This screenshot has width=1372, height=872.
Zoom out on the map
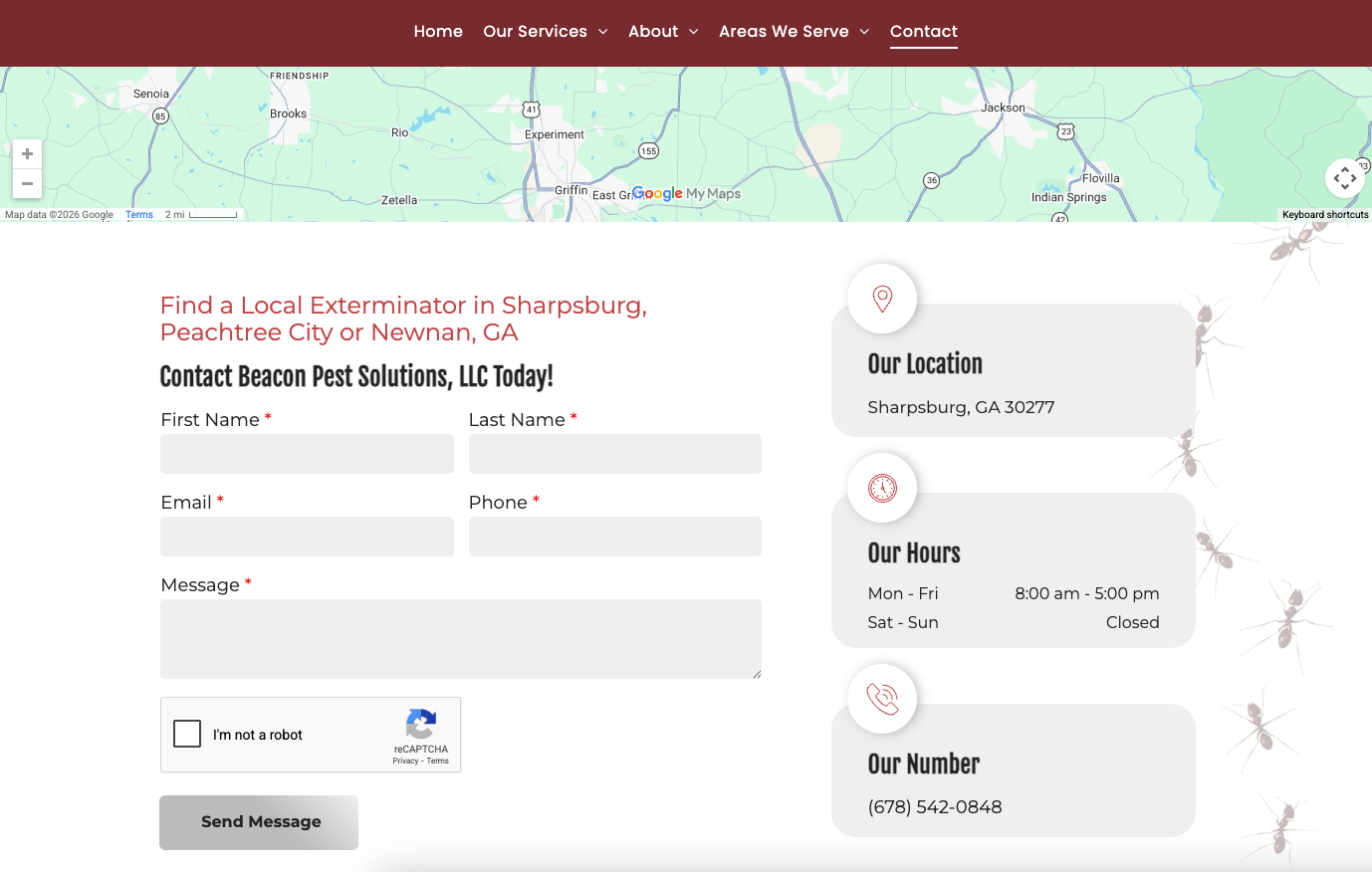[27, 183]
